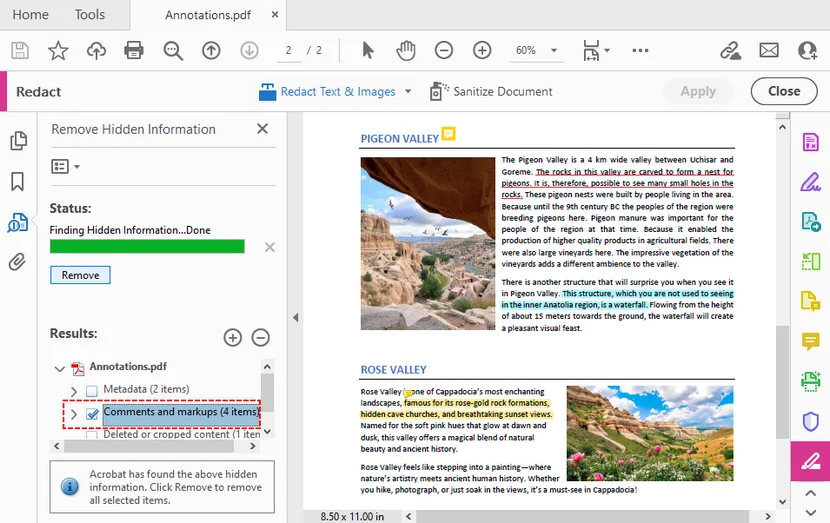Close the Annotations.pdf tab
Screen dimensions: 830x523
click(x=275, y=15)
